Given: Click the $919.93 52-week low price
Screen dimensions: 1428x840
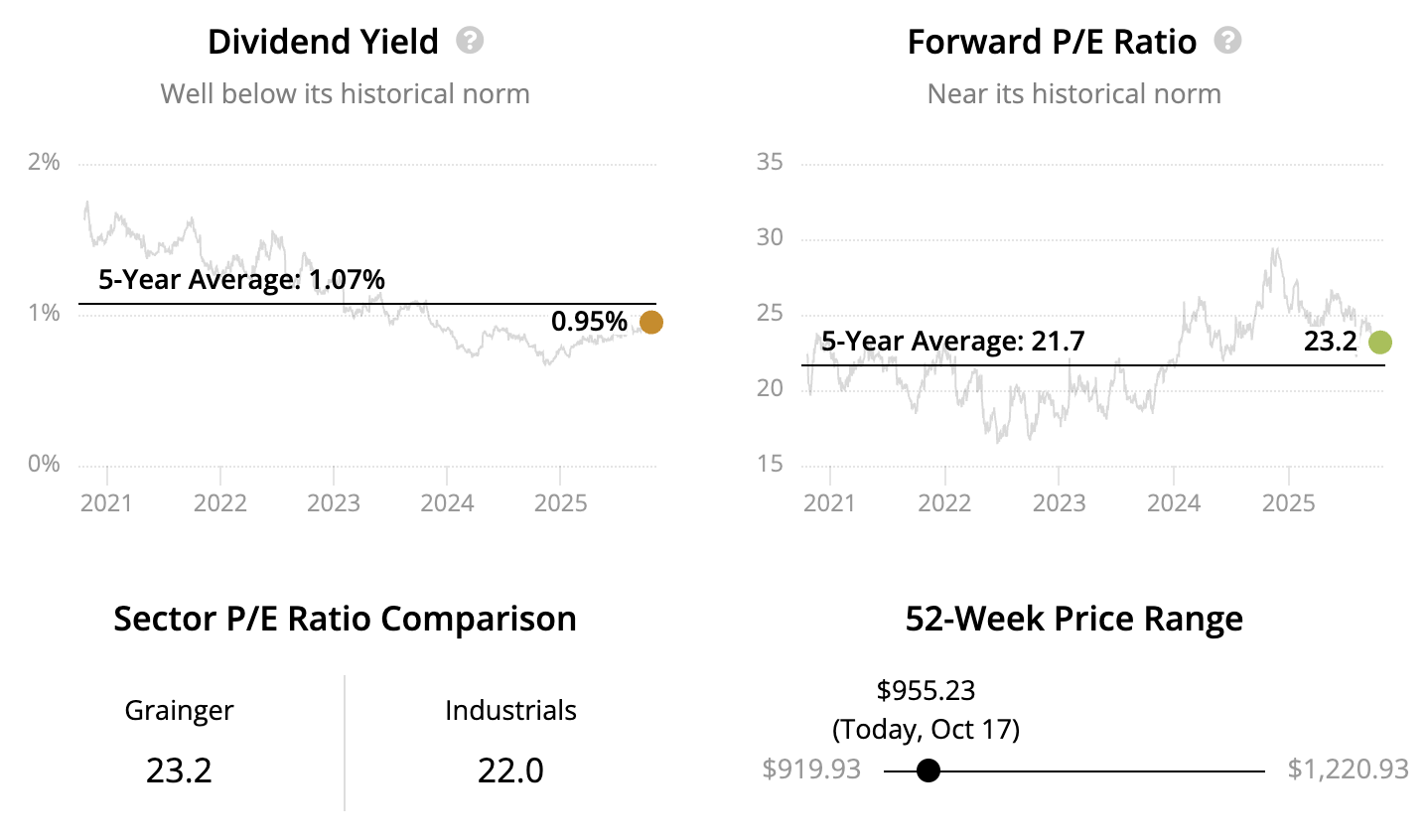Looking at the screenshot, I should pyautogui.click(x=811, y=770).
